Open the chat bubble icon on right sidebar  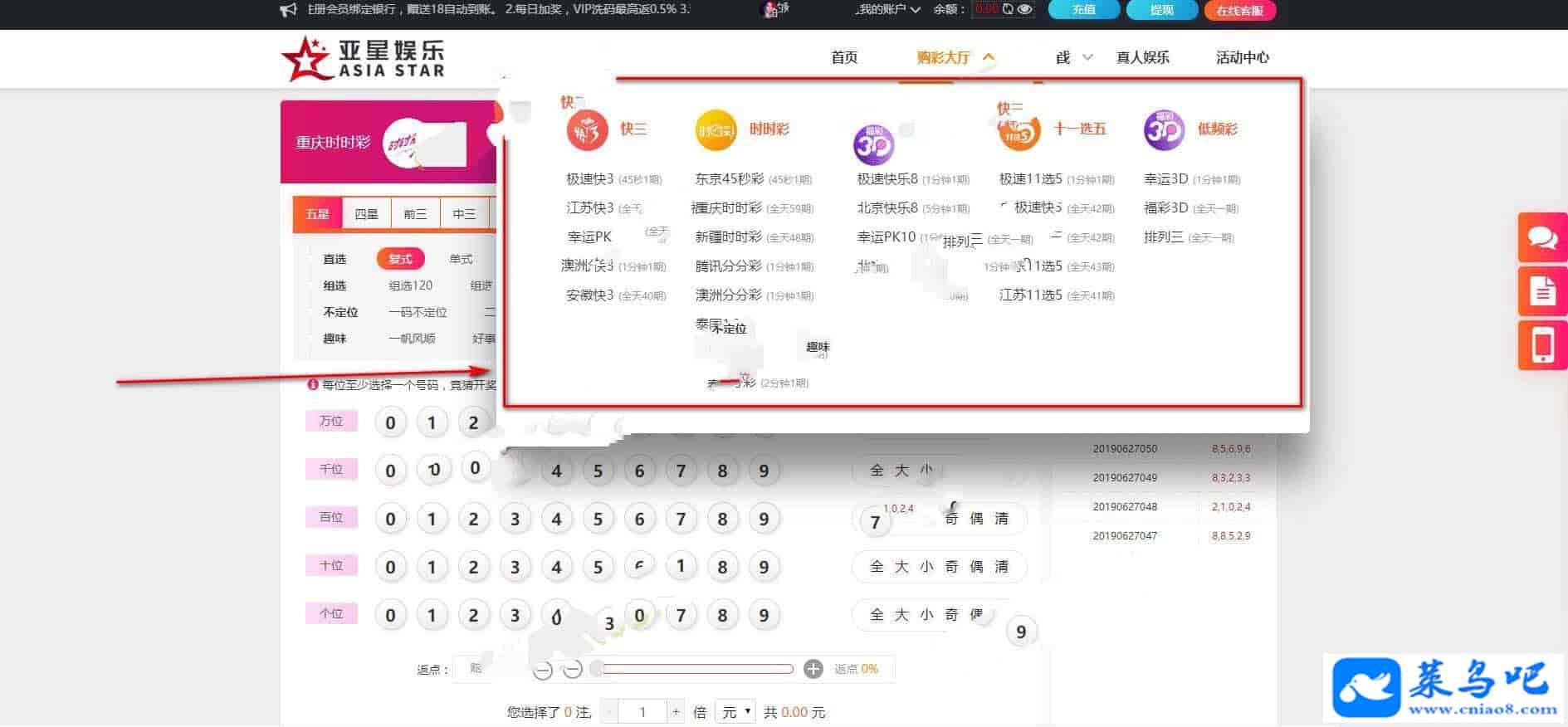[1542, 238]
